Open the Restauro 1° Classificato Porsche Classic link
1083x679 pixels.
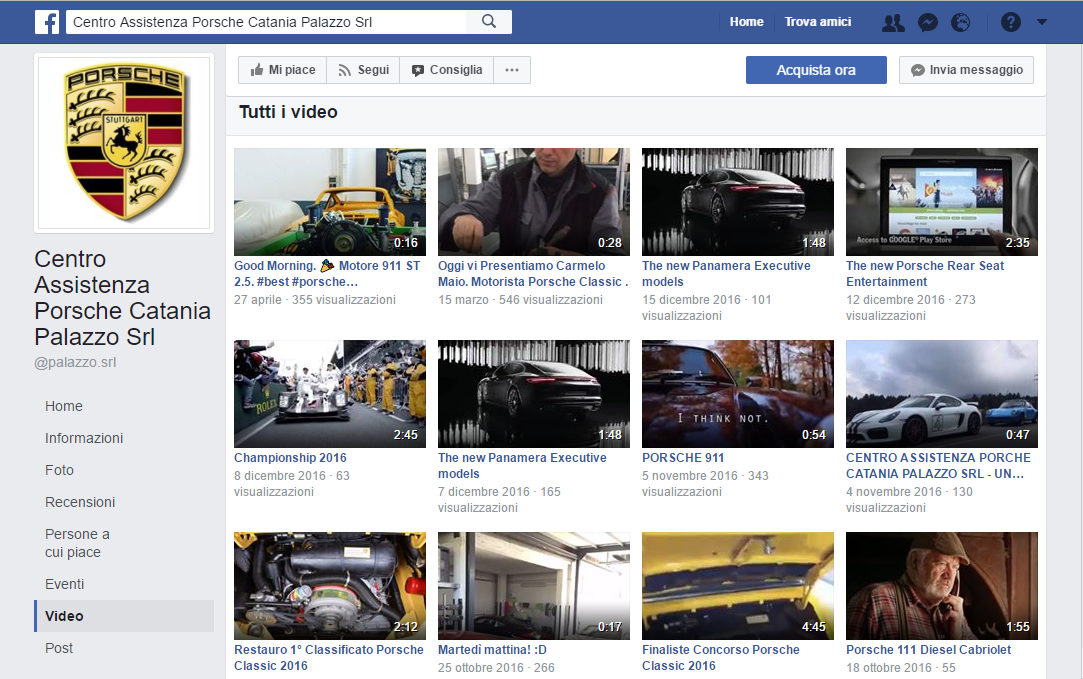pyautogui.click(x=329, y=658)
